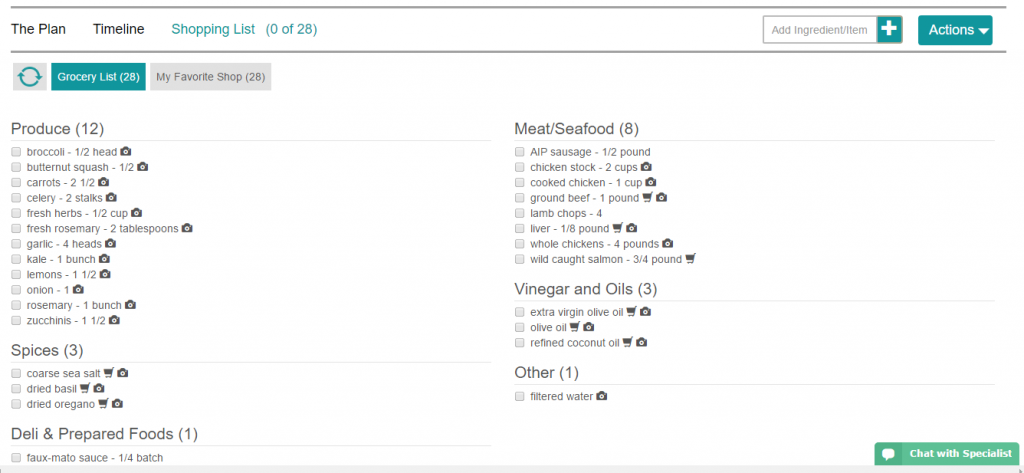Image resolution: width=1024 pixels, height=473 pixels.
Task: Click the plus icon to add ingredient
Action: (890, 30)
